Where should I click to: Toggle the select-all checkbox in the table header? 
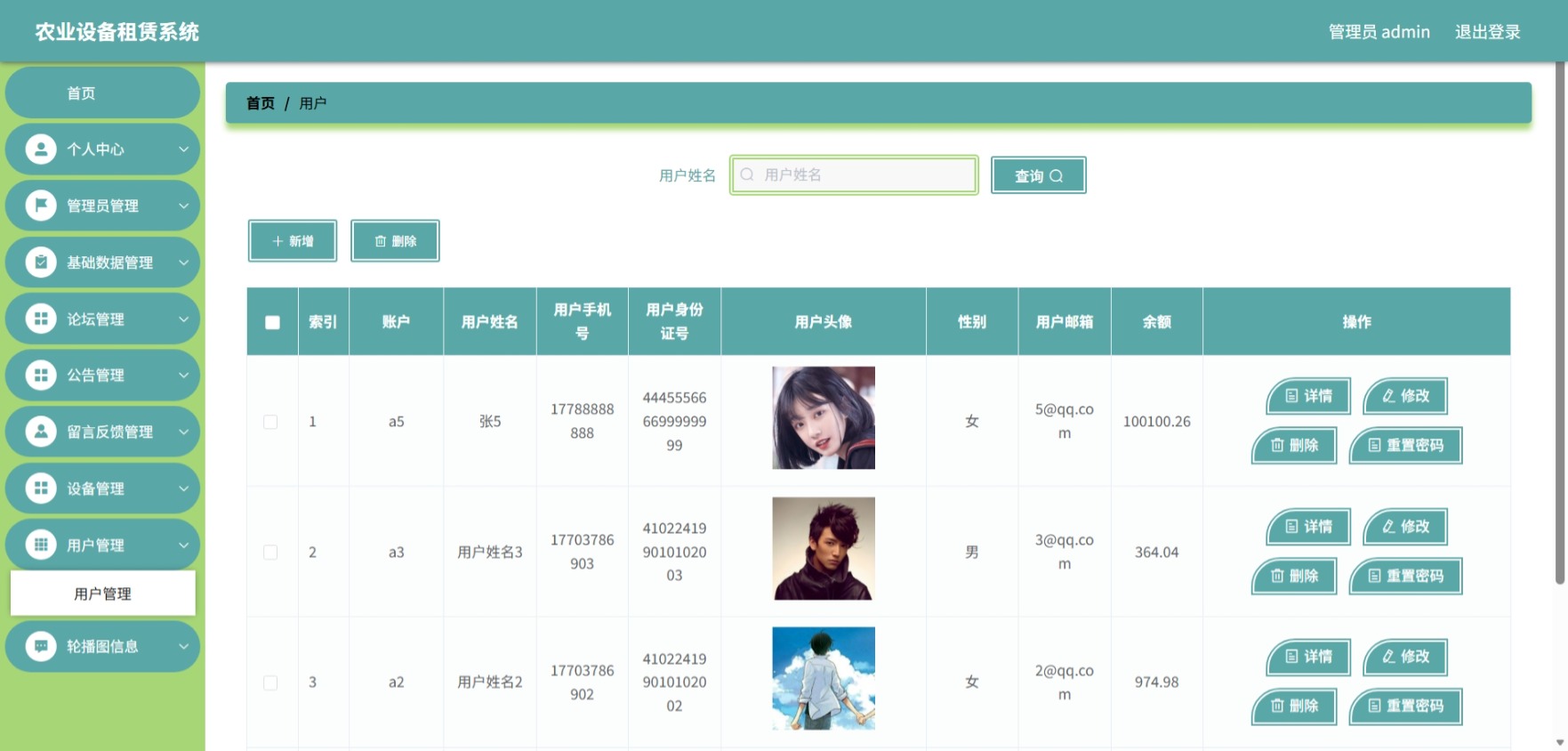click(272, 322)
